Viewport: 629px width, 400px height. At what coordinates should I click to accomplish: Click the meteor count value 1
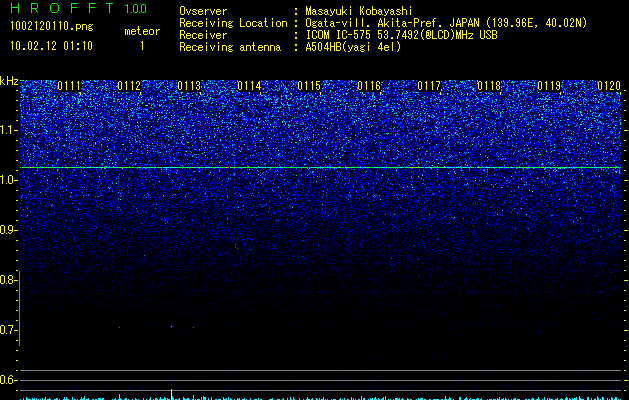click(142, 46)
